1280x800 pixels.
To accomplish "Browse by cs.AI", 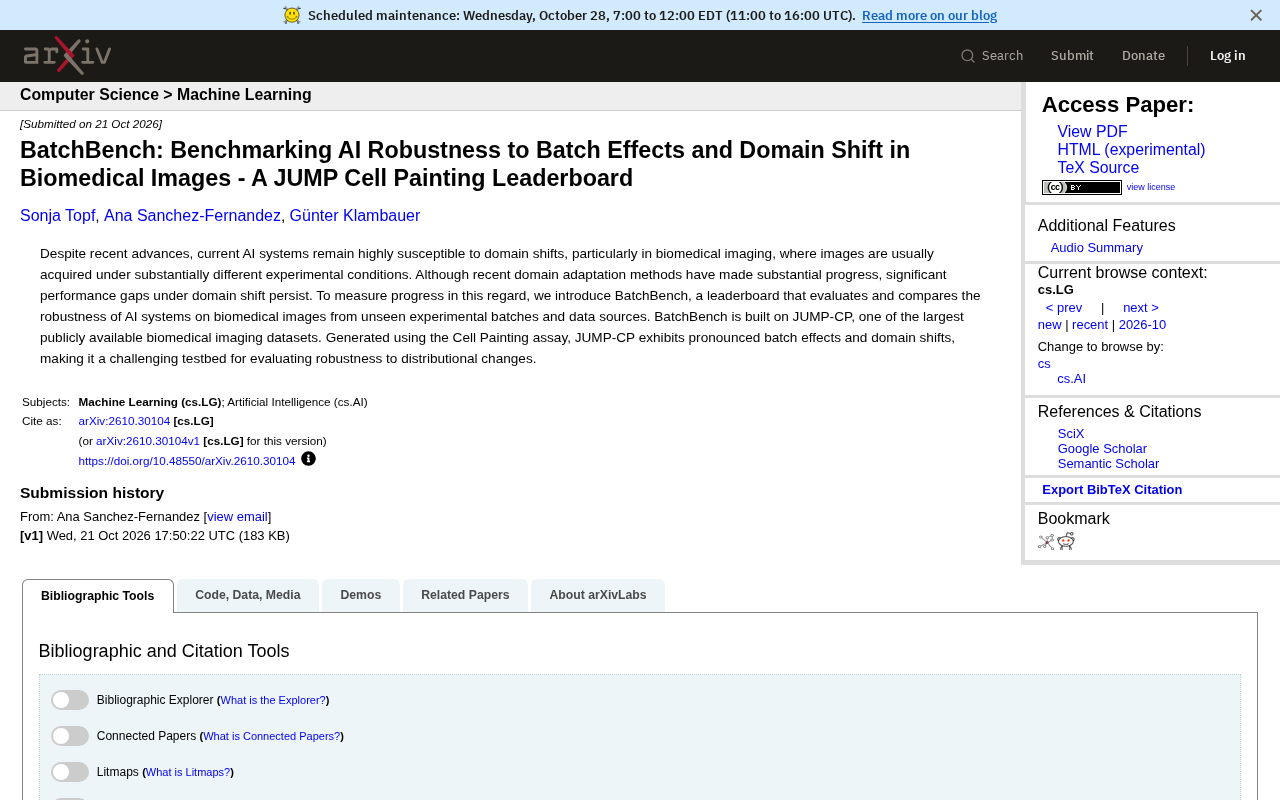I will tap(1071, 379).
